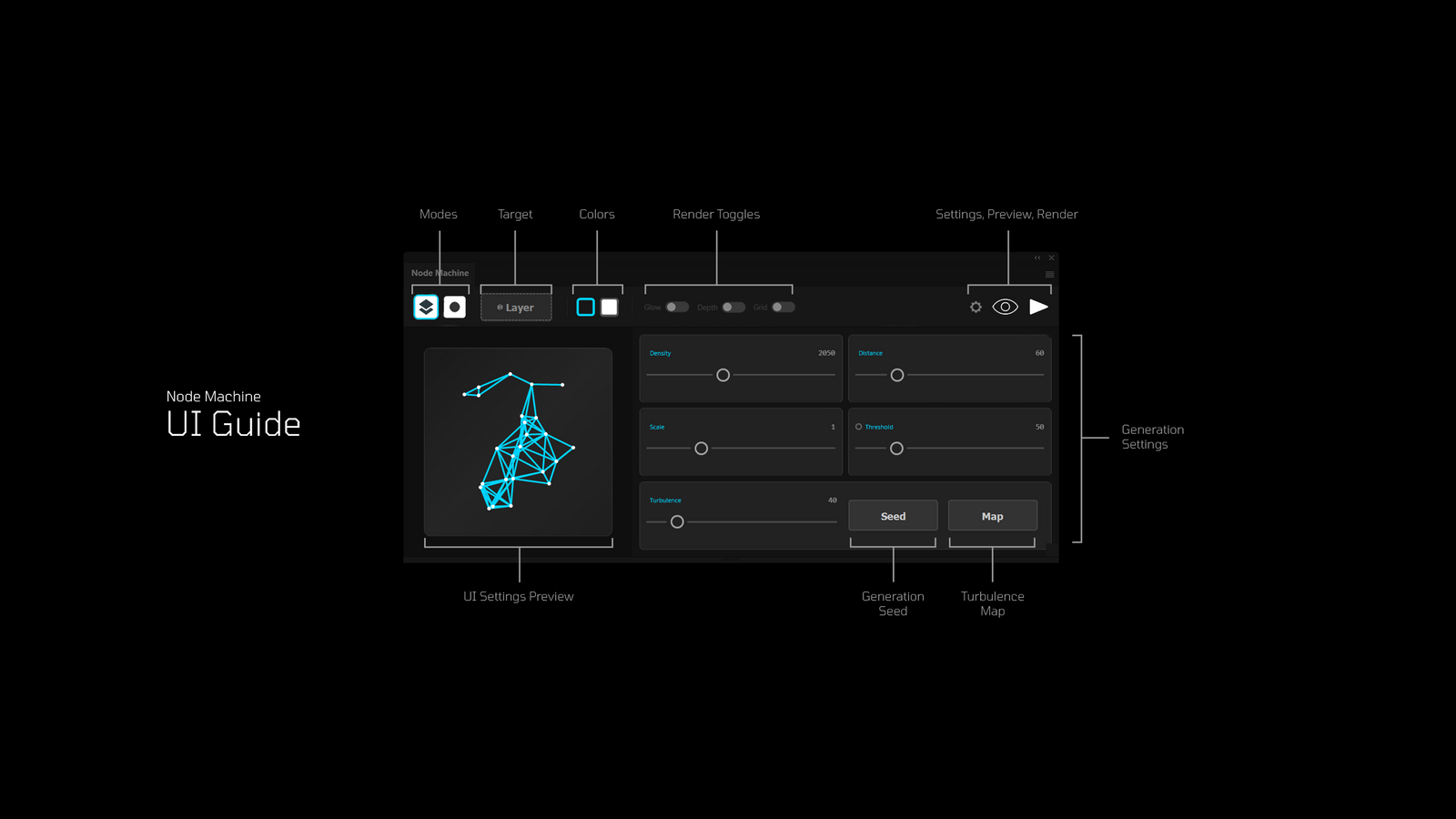Collapse the panel with double chevron
The image size is (1456, 819).
click(x=1037, y=258)
